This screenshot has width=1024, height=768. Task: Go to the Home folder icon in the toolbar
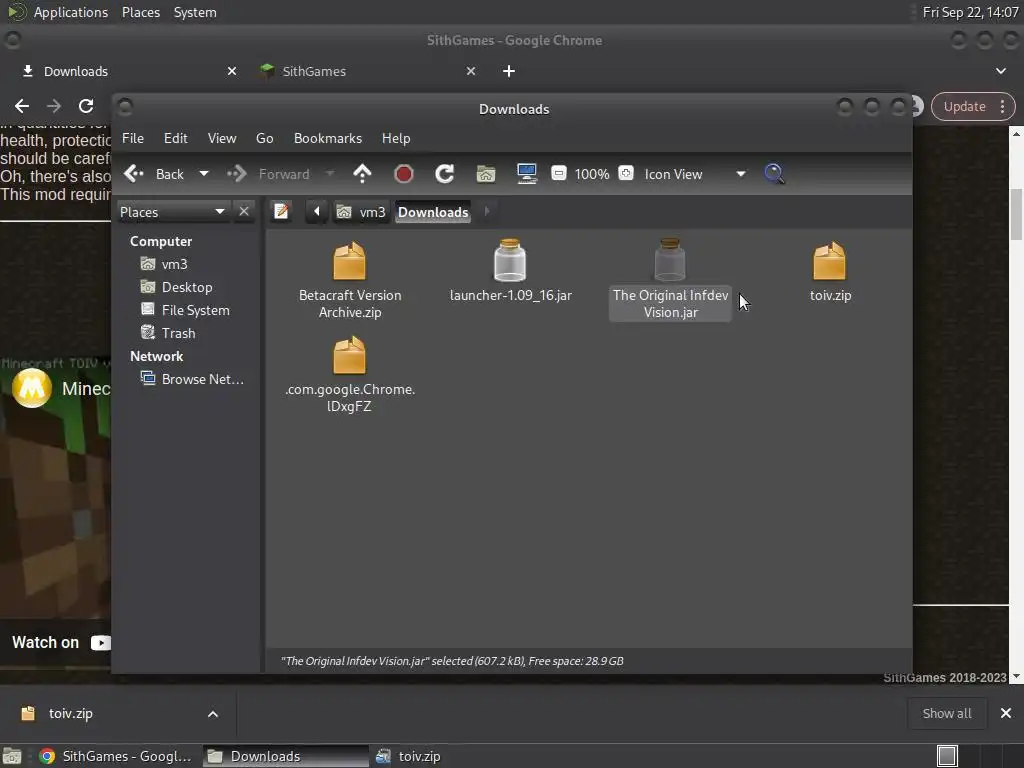[486, 174]
